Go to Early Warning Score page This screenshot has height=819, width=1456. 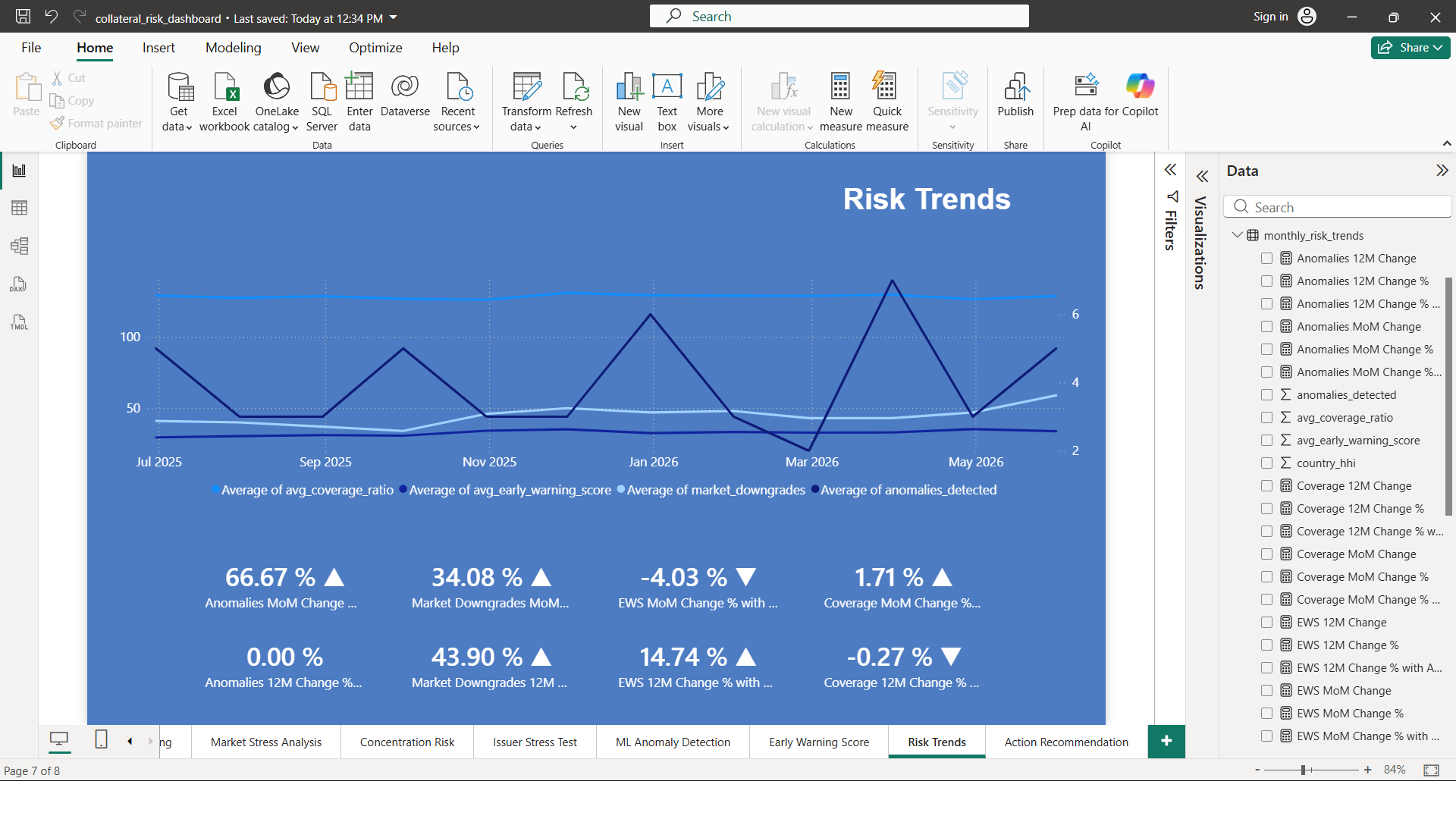(x=819, y=742)
